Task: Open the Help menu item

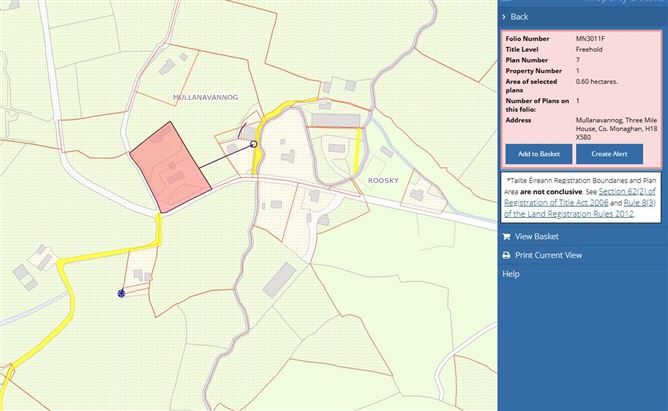Action: (511, 274)
